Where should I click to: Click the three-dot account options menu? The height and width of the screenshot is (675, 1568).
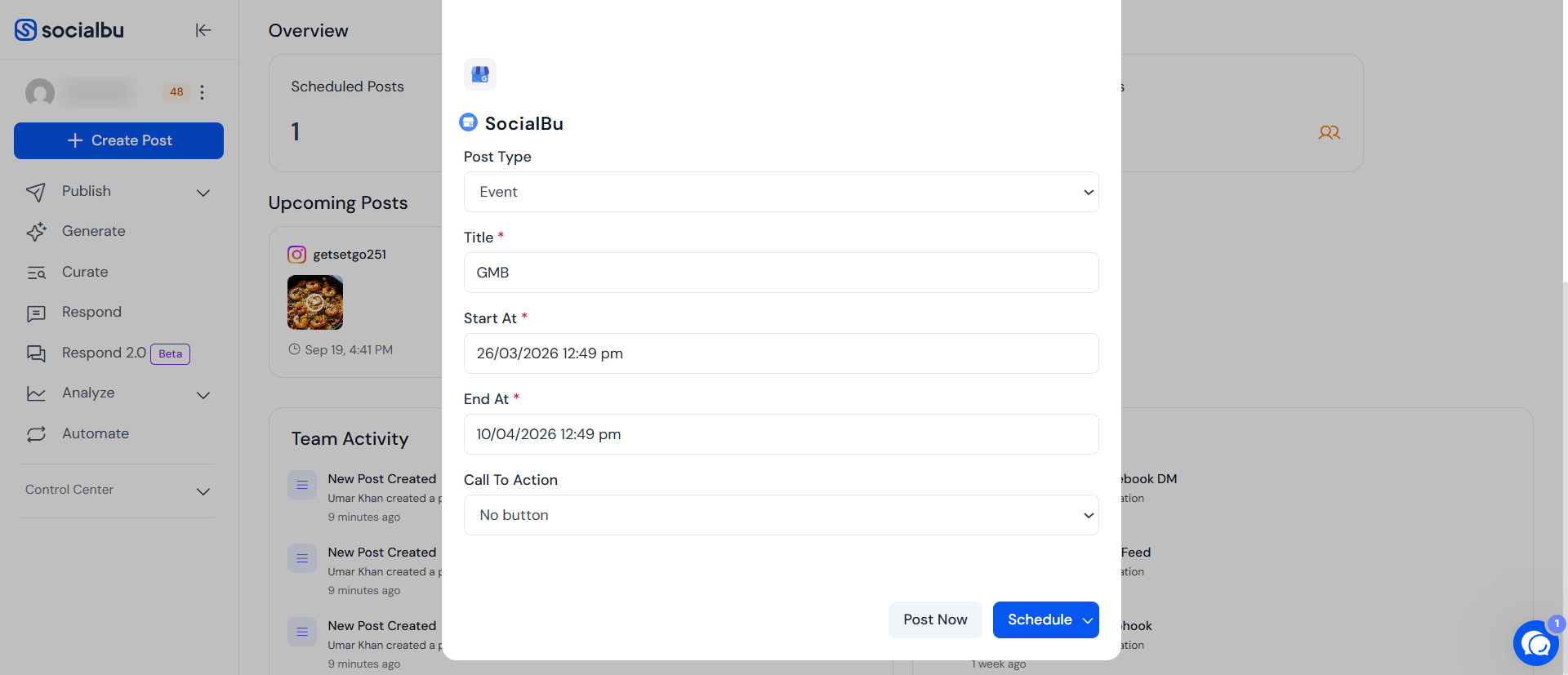pos(202,92)
